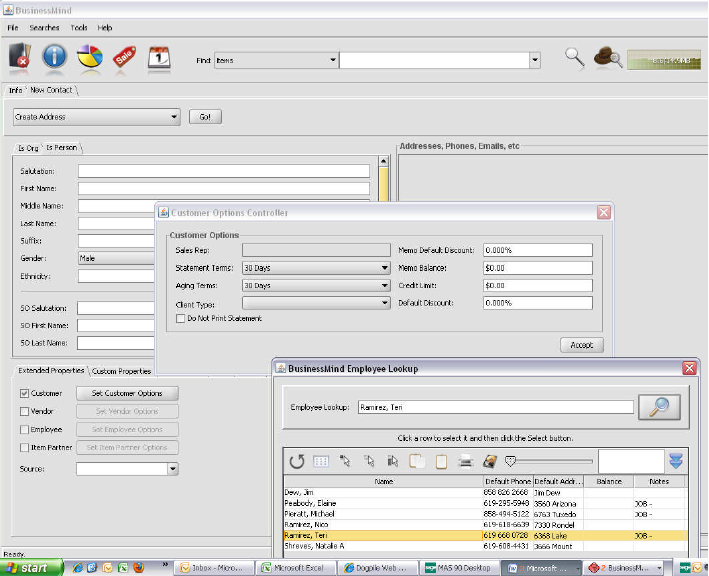The height and width of the screenshot is (576, 709).
Task: Click the Credit Limit field
Action: coord(538,286)
